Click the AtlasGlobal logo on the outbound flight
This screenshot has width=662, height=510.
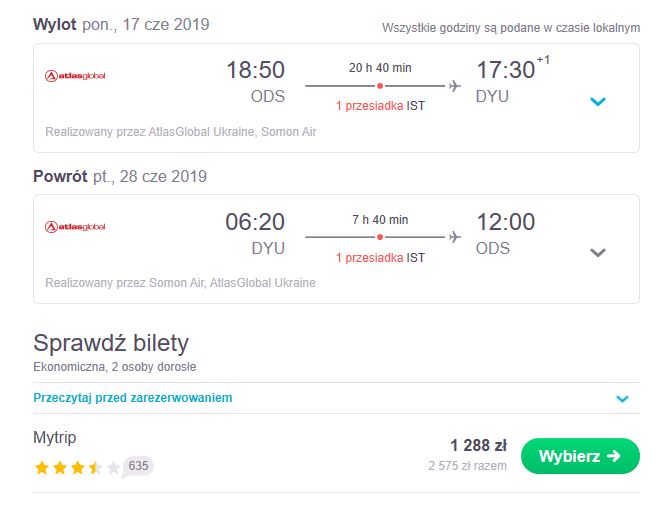[75, 76]
